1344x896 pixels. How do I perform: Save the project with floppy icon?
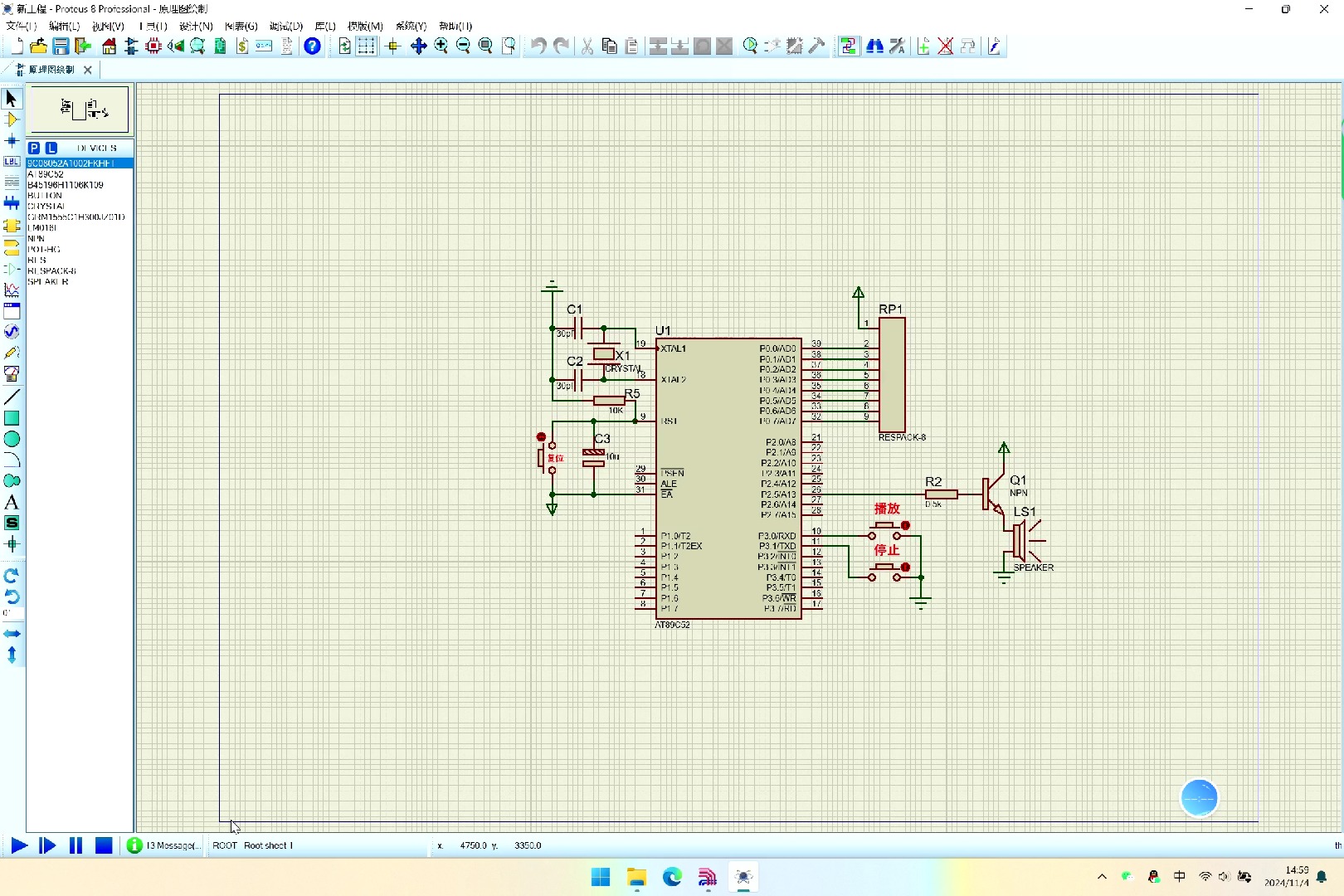[x=61, y=46]
